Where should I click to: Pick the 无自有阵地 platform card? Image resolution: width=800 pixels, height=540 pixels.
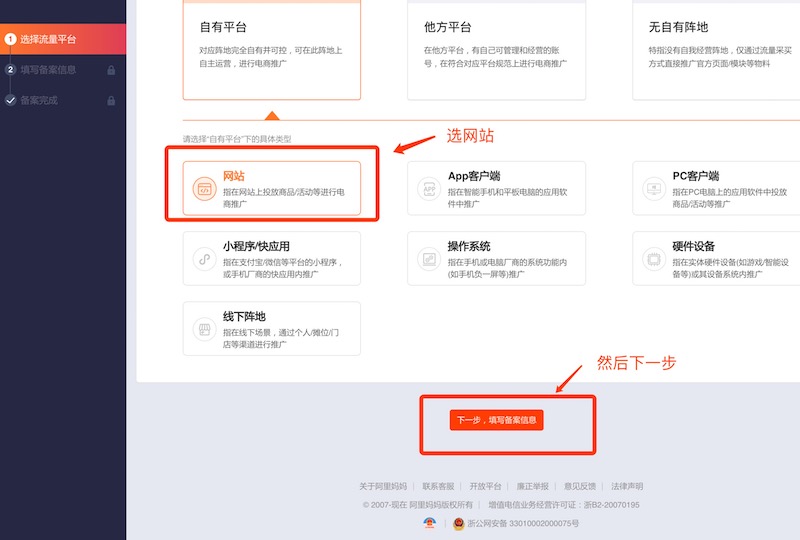point(716,48)
